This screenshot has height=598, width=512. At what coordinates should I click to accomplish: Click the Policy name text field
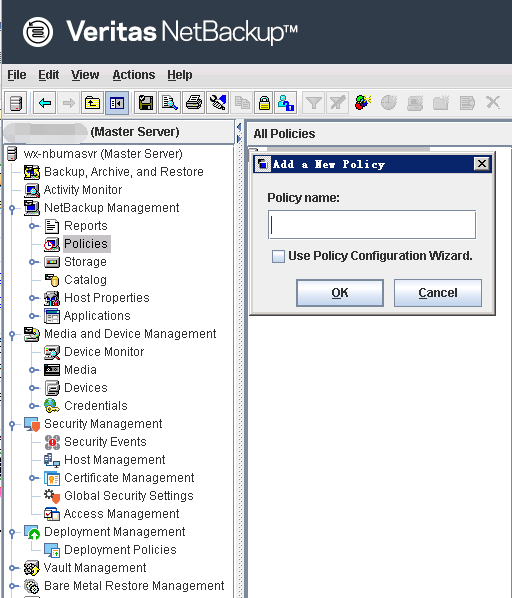372,225
